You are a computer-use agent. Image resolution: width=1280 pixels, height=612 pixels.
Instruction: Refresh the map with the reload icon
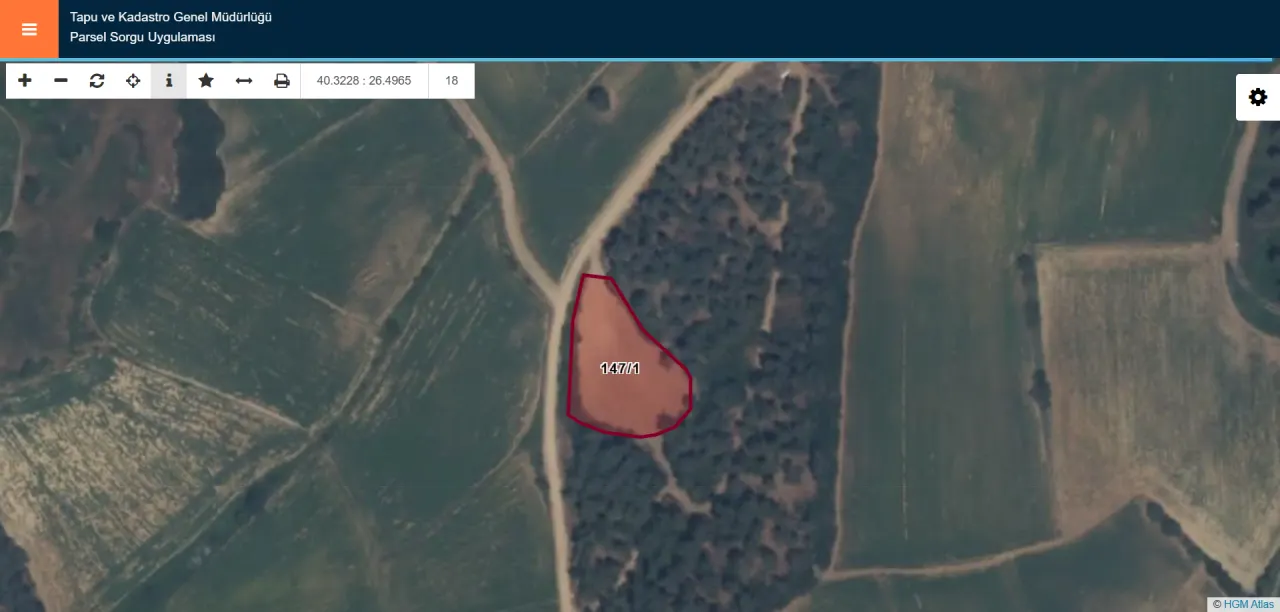97,81
